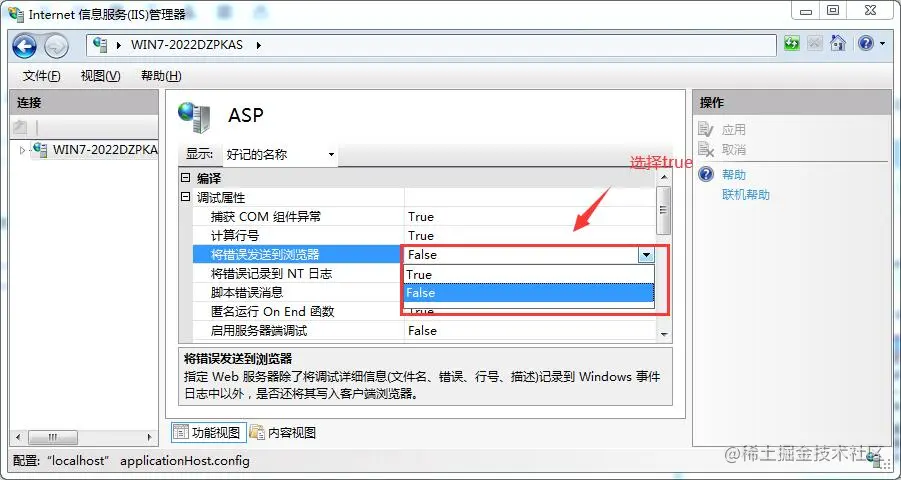Click connections pane toolbar icon

[21, 127]
